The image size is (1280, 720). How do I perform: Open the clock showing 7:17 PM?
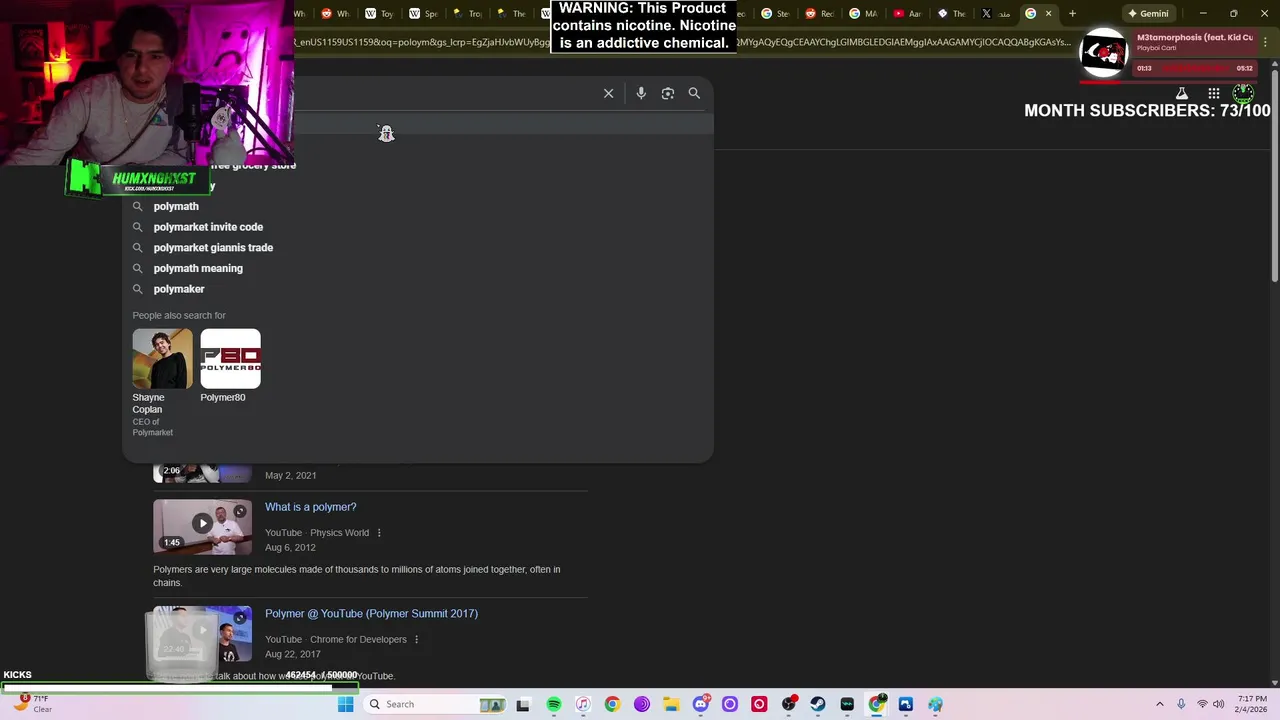(1252, 704)
